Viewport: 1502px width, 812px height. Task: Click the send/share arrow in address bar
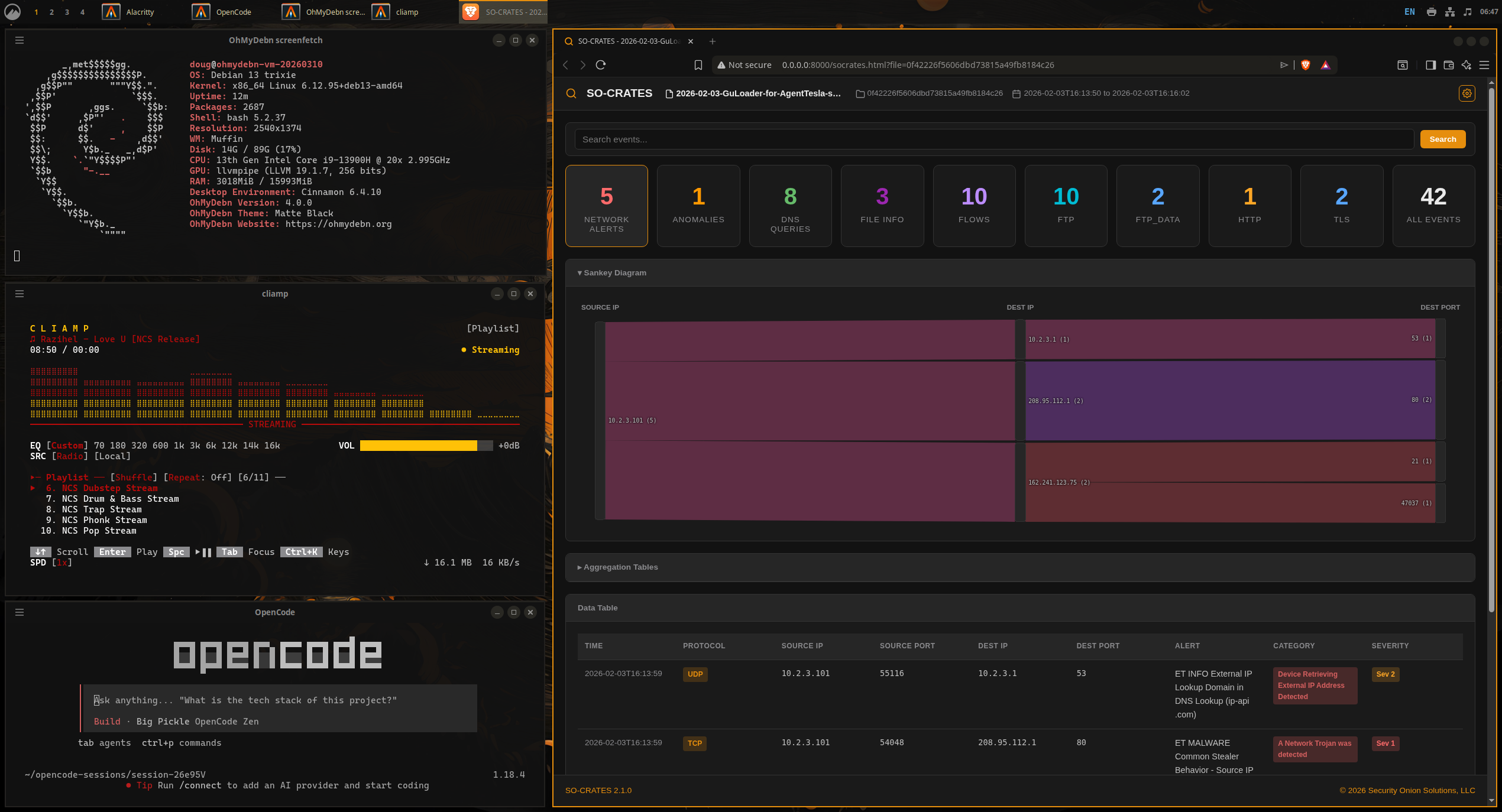[1284, 65]
